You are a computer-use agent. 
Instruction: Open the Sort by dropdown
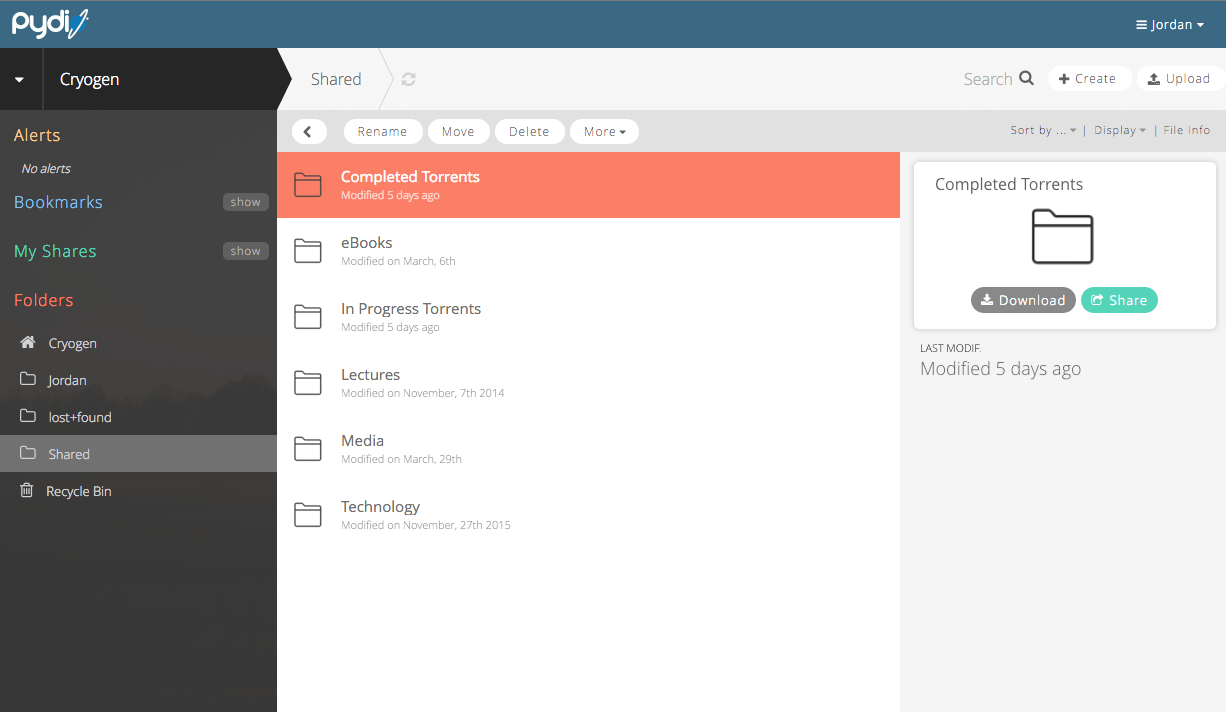click(x=1043, y=130)
